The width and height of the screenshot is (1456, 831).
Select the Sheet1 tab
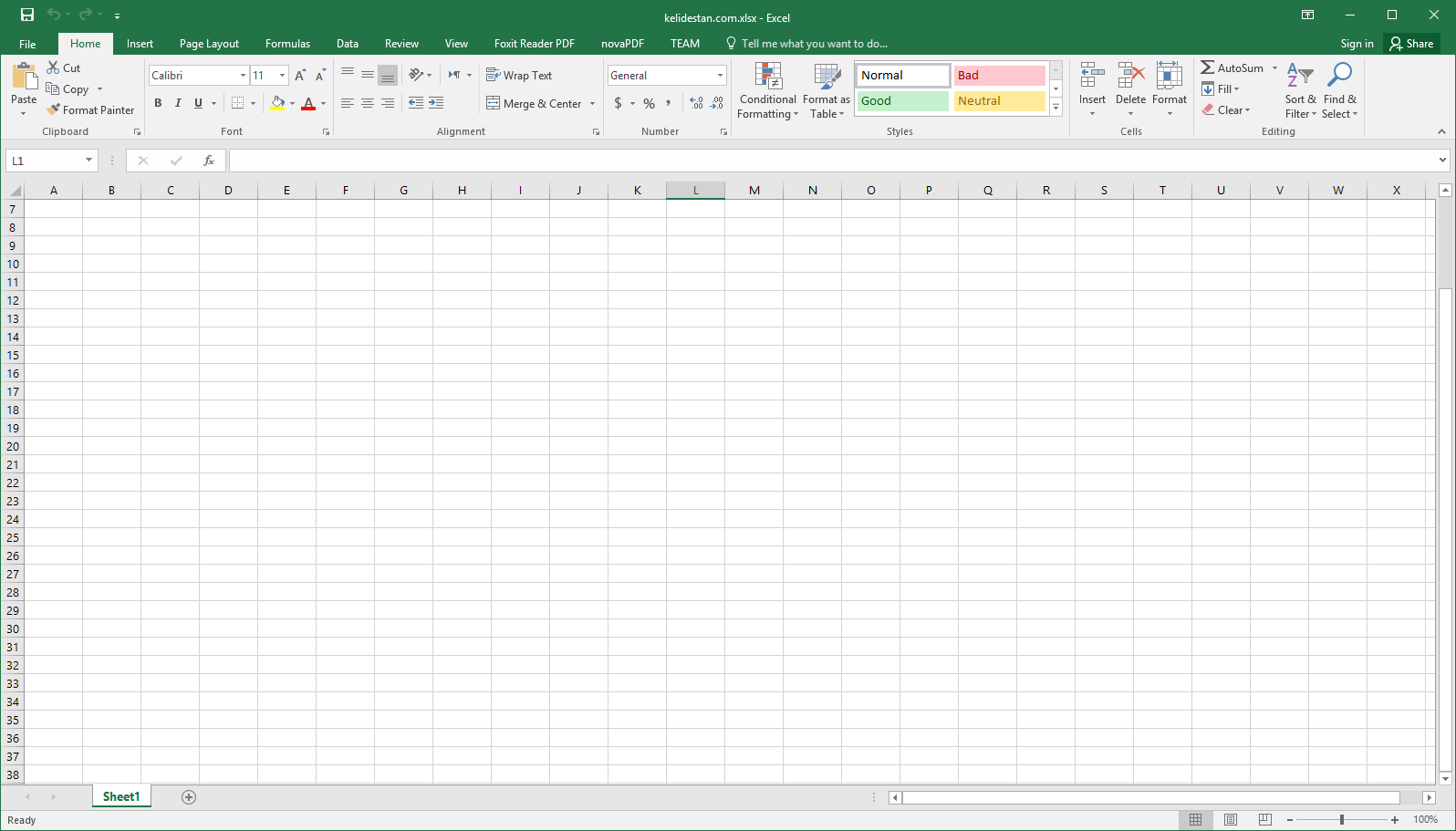click(121, 797)
